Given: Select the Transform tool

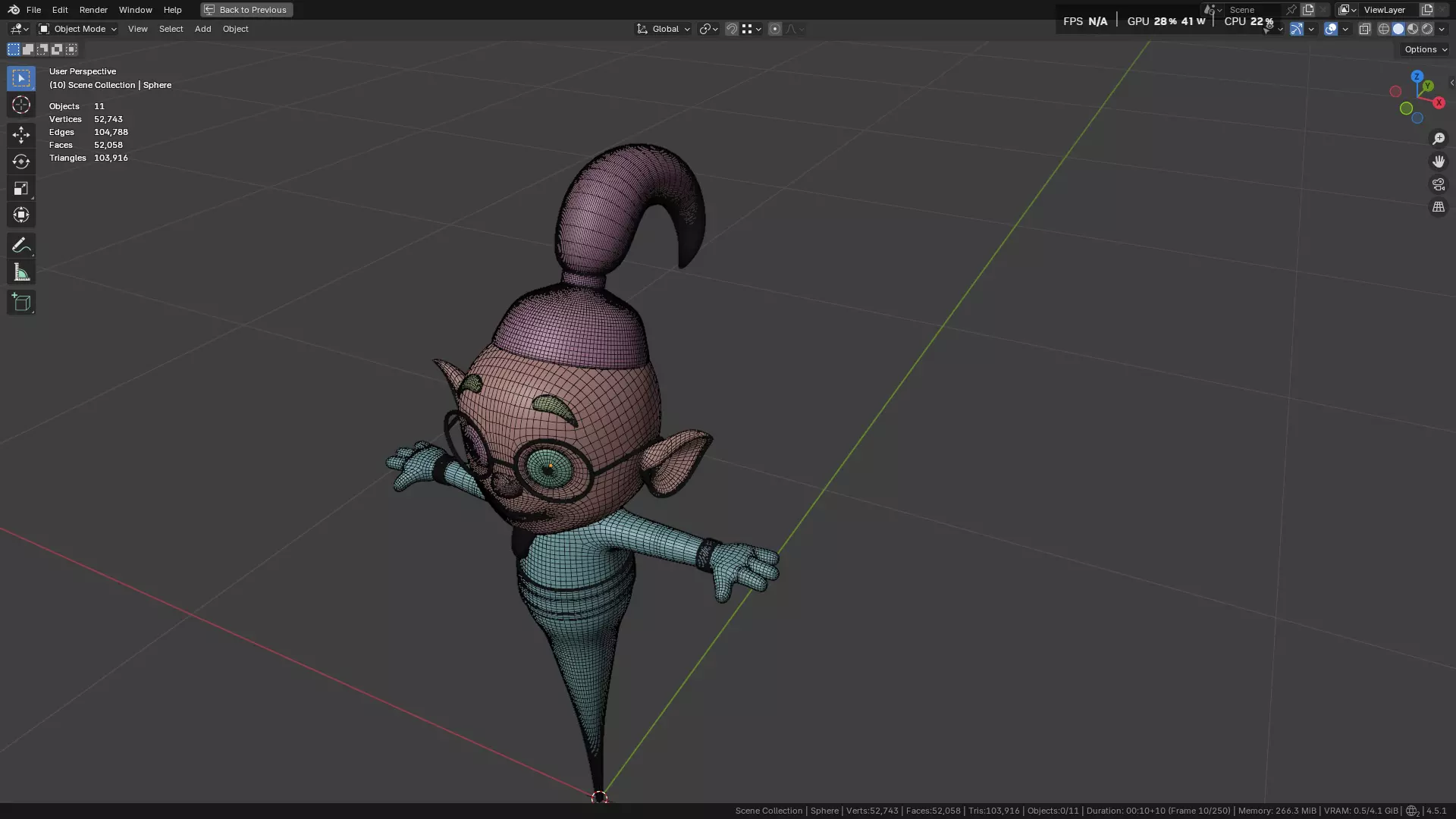Looking at the screenshot, I should 21,215.
